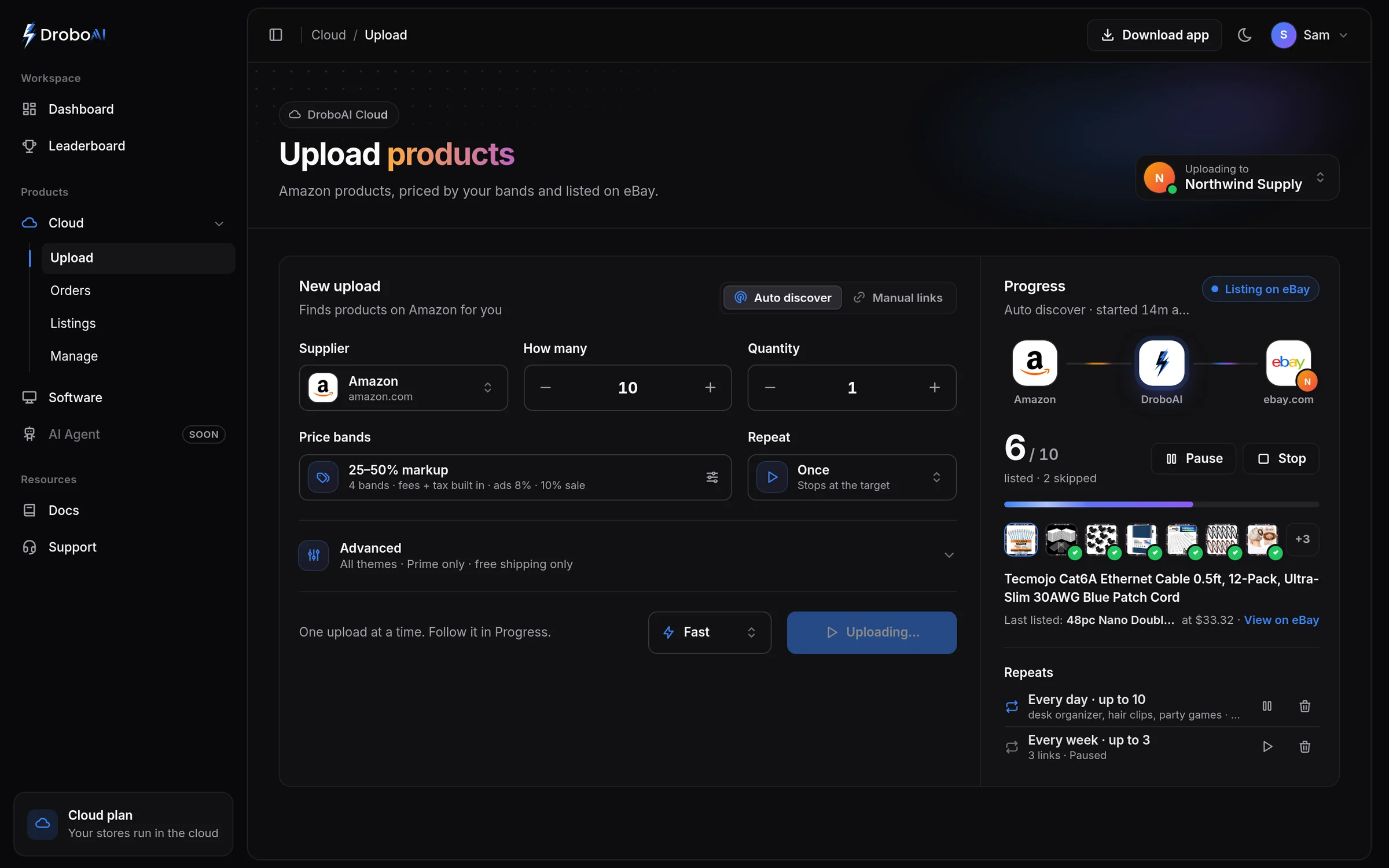Toggle the sidebar panel icon

click(275, 35)
